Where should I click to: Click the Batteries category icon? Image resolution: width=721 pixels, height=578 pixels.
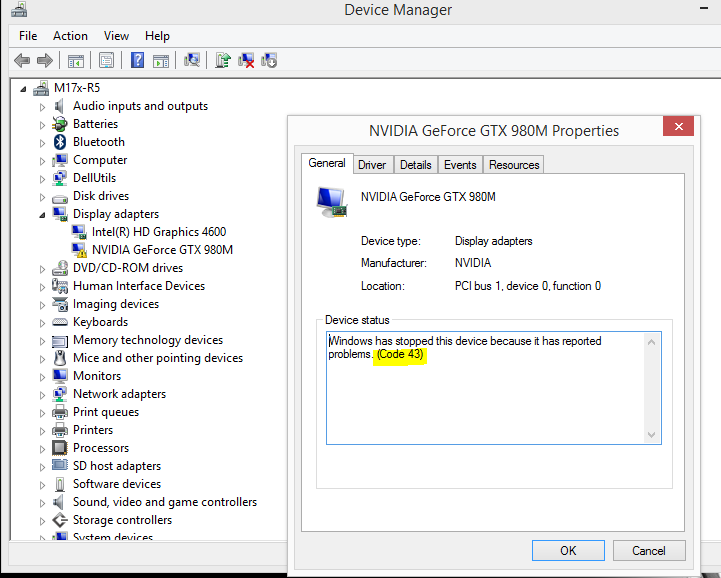[60, 124]
